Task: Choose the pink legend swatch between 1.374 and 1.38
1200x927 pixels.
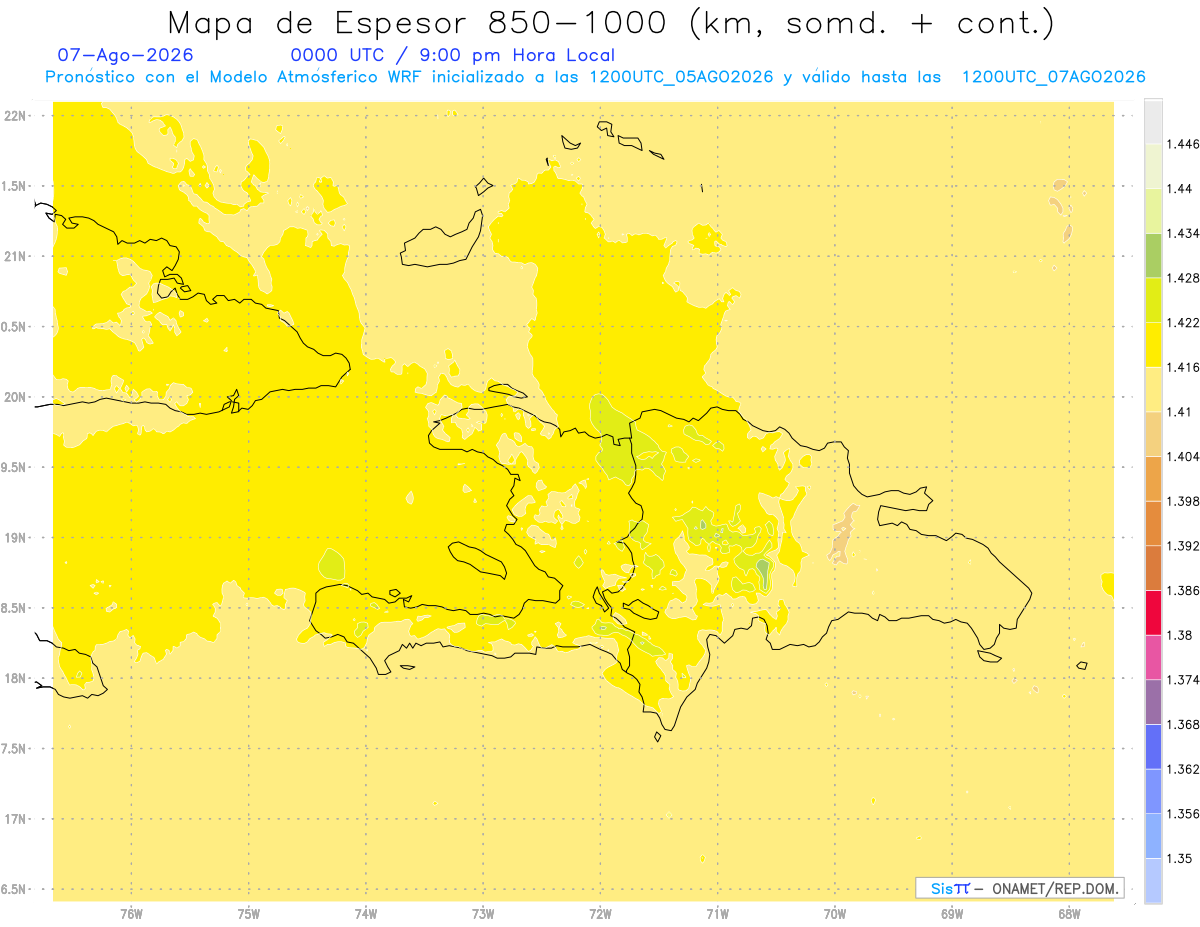Action: click(x=1153, y=657)
